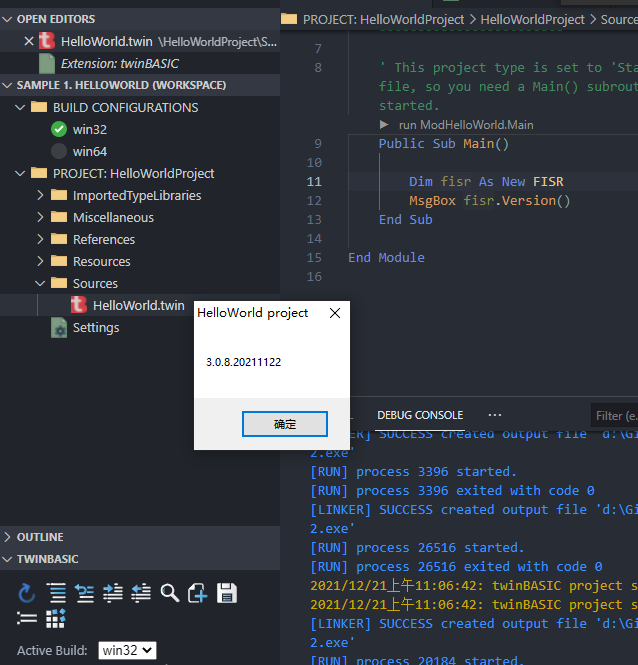638x665 pixels.
Task: Activate the win64 build configuration circle
Action: tap(59, 151)
